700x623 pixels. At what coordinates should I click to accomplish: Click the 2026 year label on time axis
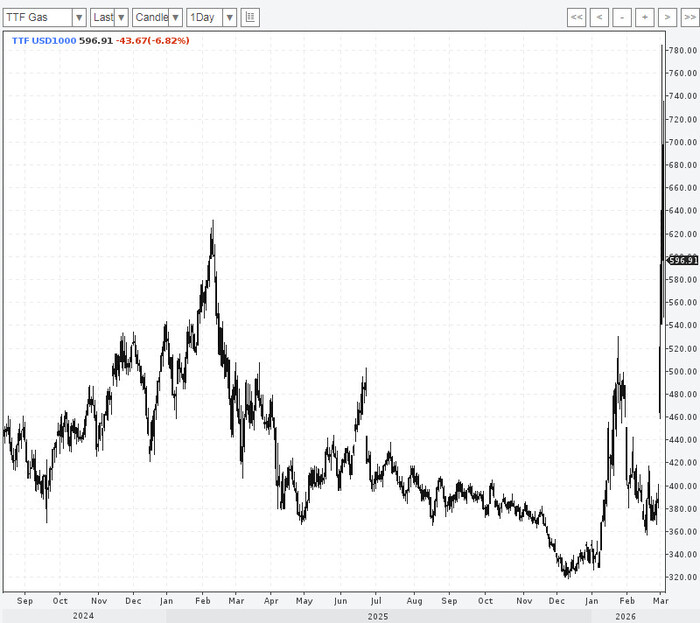pyautogui.click(x=628, y=616)
